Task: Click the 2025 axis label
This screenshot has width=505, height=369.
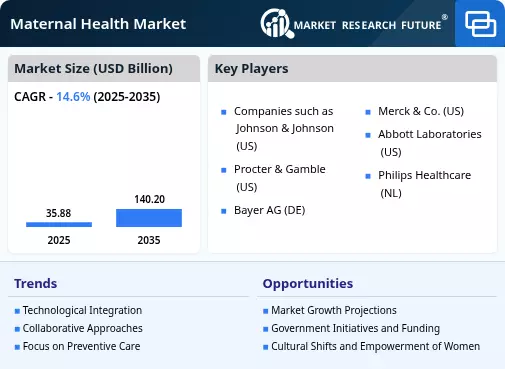Action: [x=59, y=240]
